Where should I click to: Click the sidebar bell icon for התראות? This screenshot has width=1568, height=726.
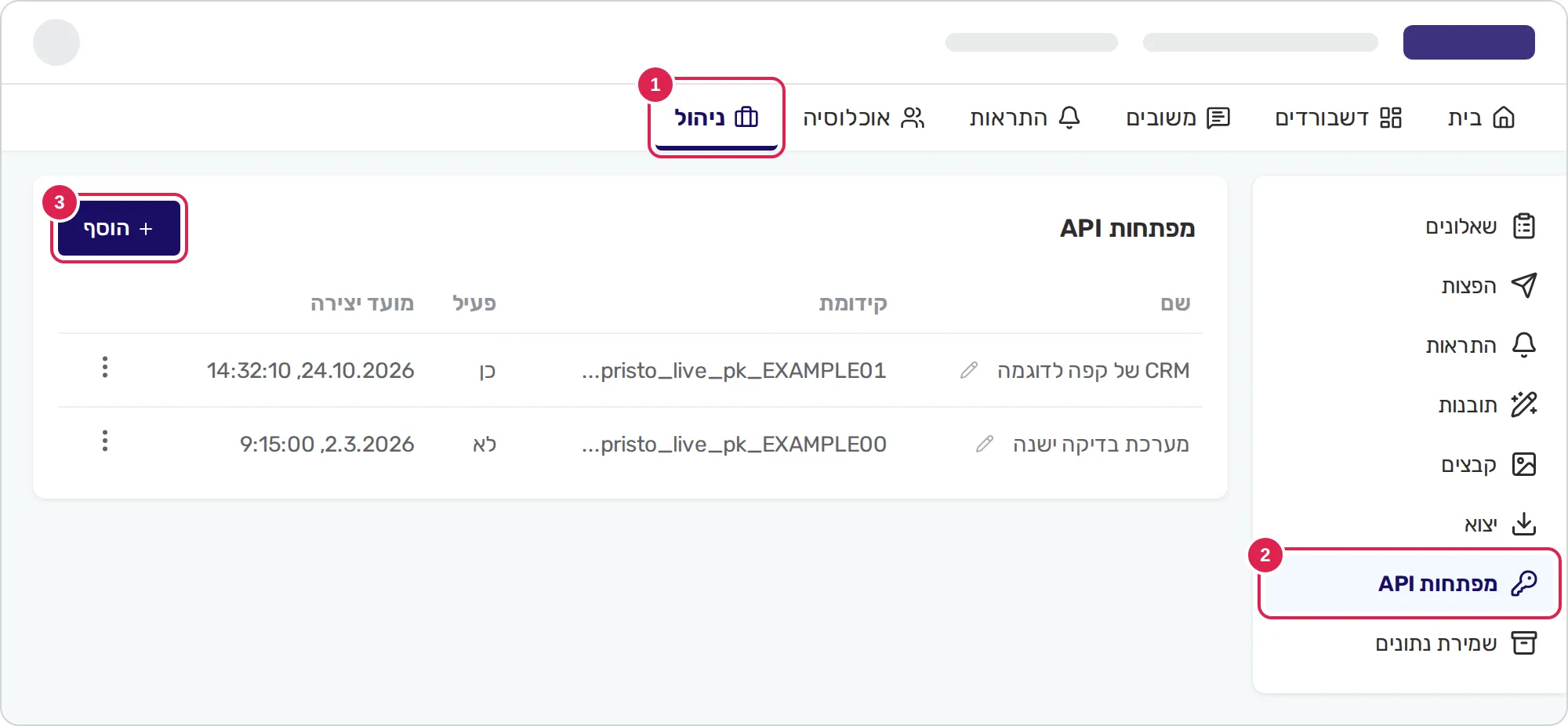[x=1524, y=345]
